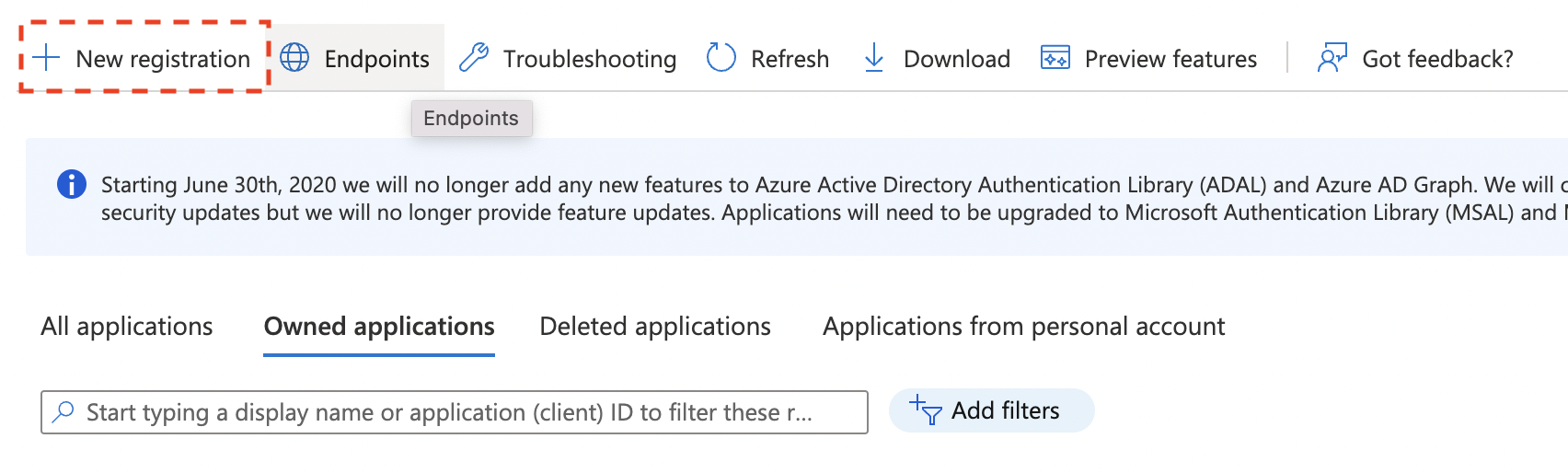This screenshot has height=473, width=1568.
Task: Open the Deleted applications tab
Action: [x=655, y=327]
